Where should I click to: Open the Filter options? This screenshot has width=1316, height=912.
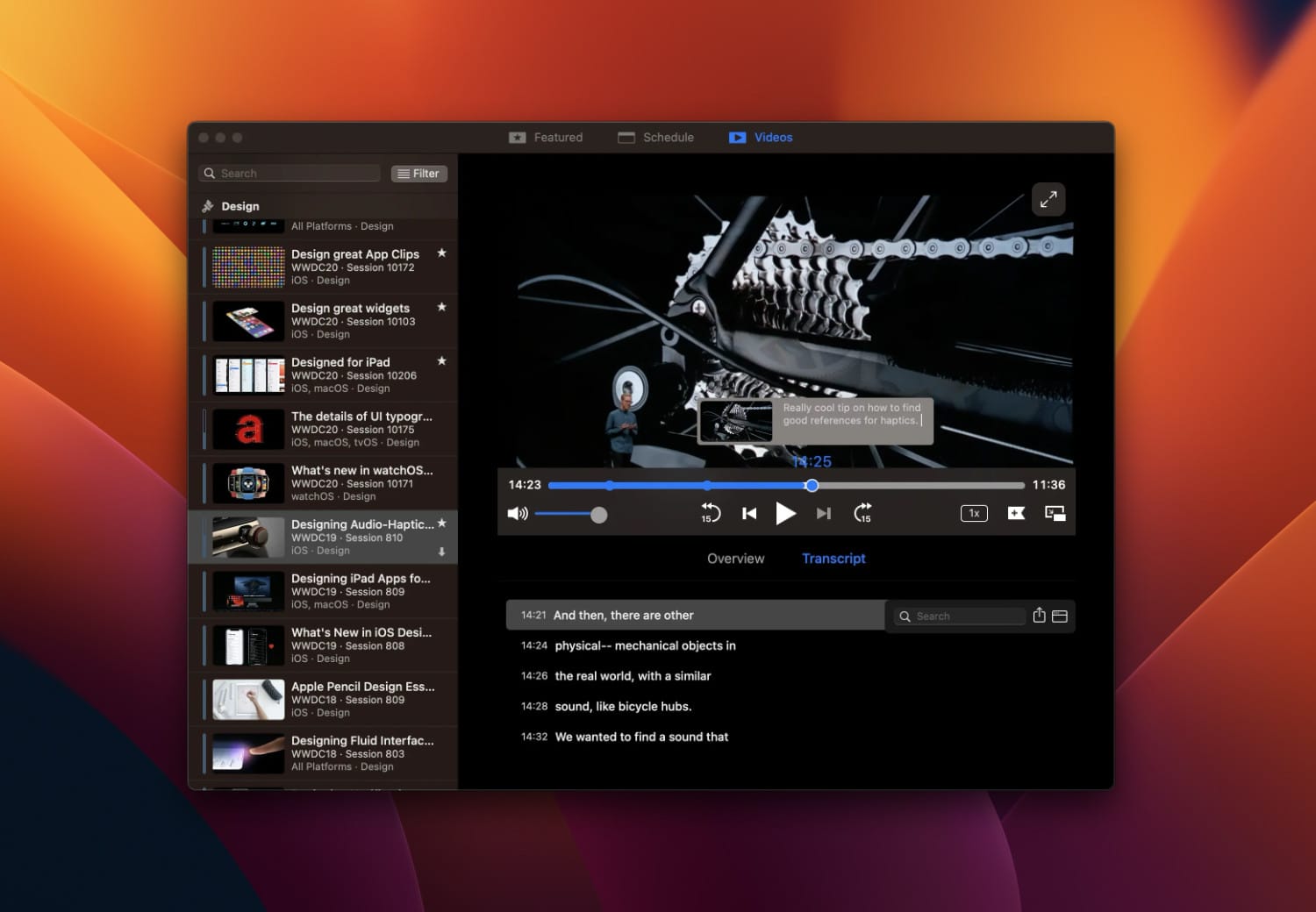point(418,174)
